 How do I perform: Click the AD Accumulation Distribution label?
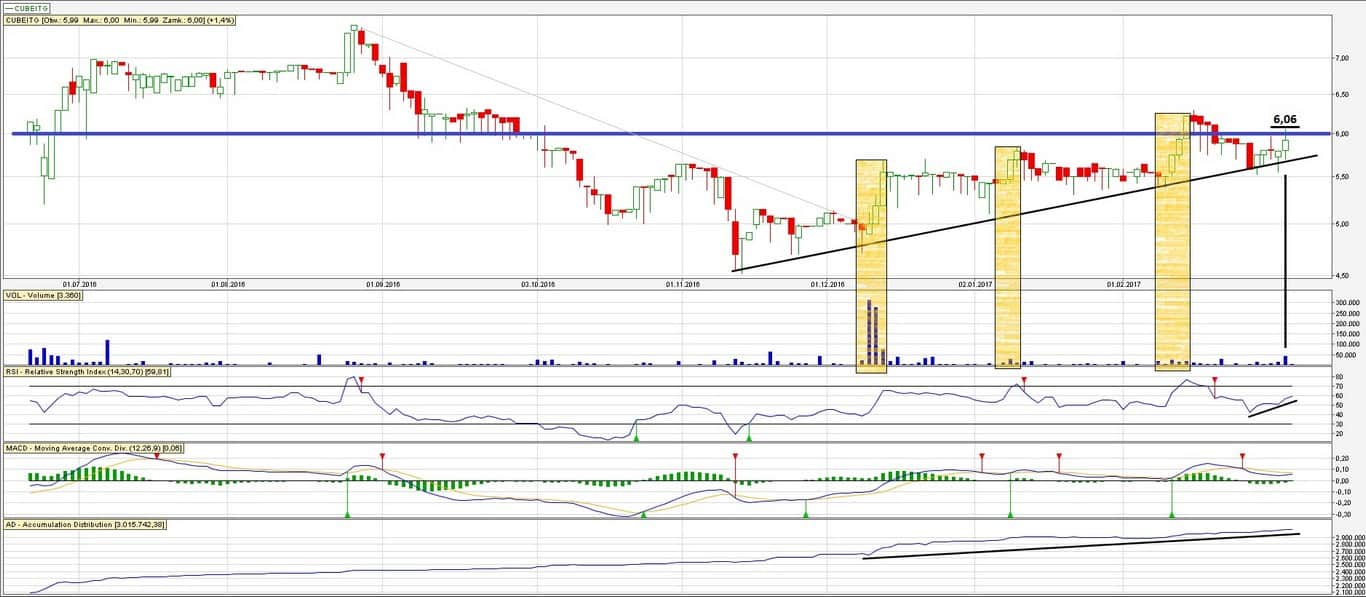coord(84,524)
